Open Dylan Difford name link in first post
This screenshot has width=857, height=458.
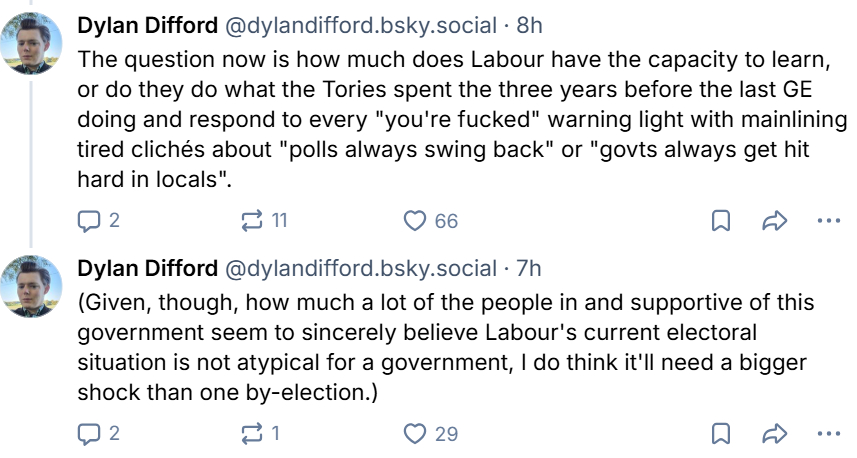tap(146, 25)
